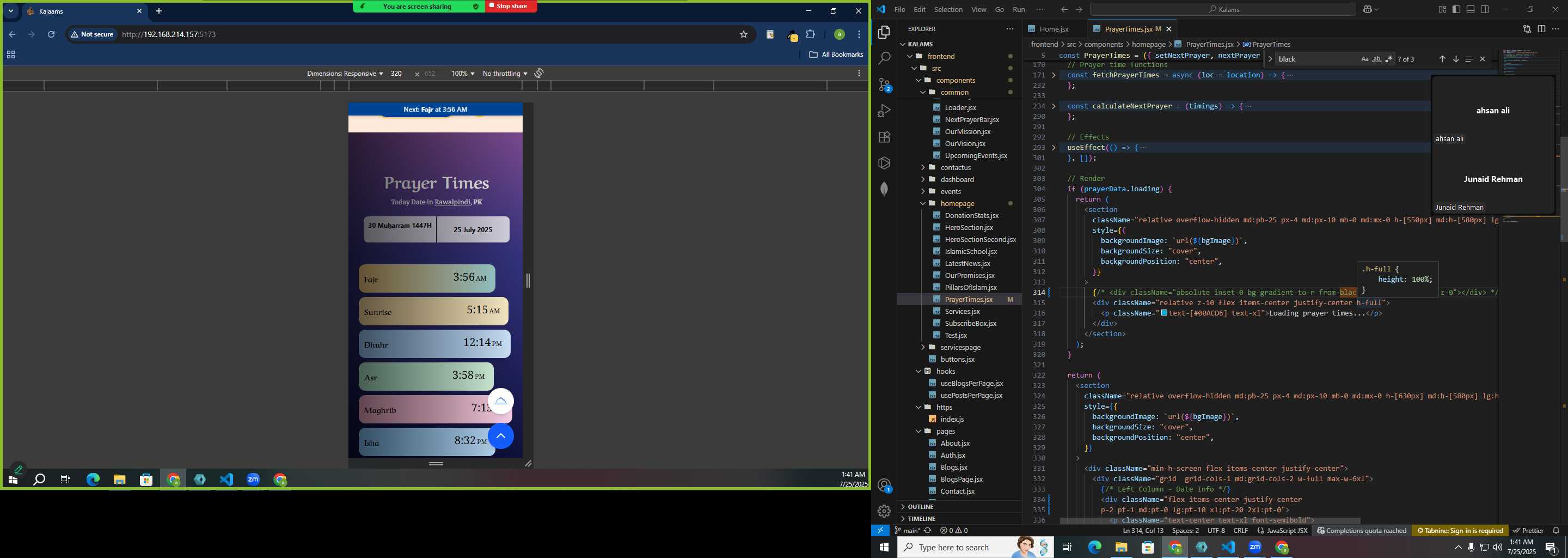Open Chrome Extensions puzzle icon

(810, 35)
